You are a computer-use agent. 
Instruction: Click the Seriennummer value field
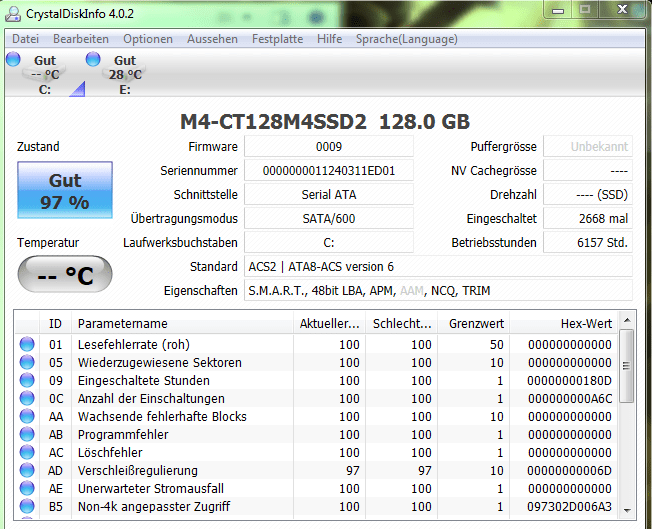329,171
